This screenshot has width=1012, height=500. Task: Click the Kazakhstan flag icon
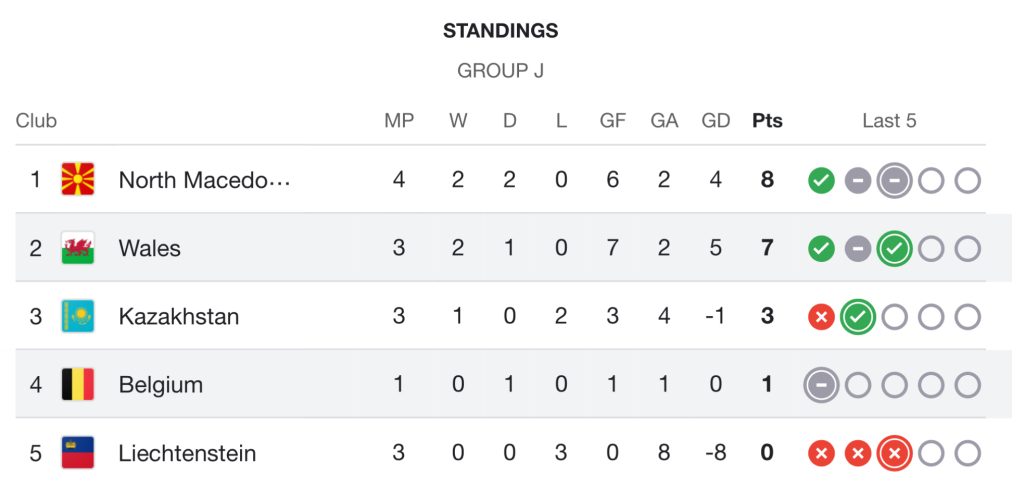[78, 317]
